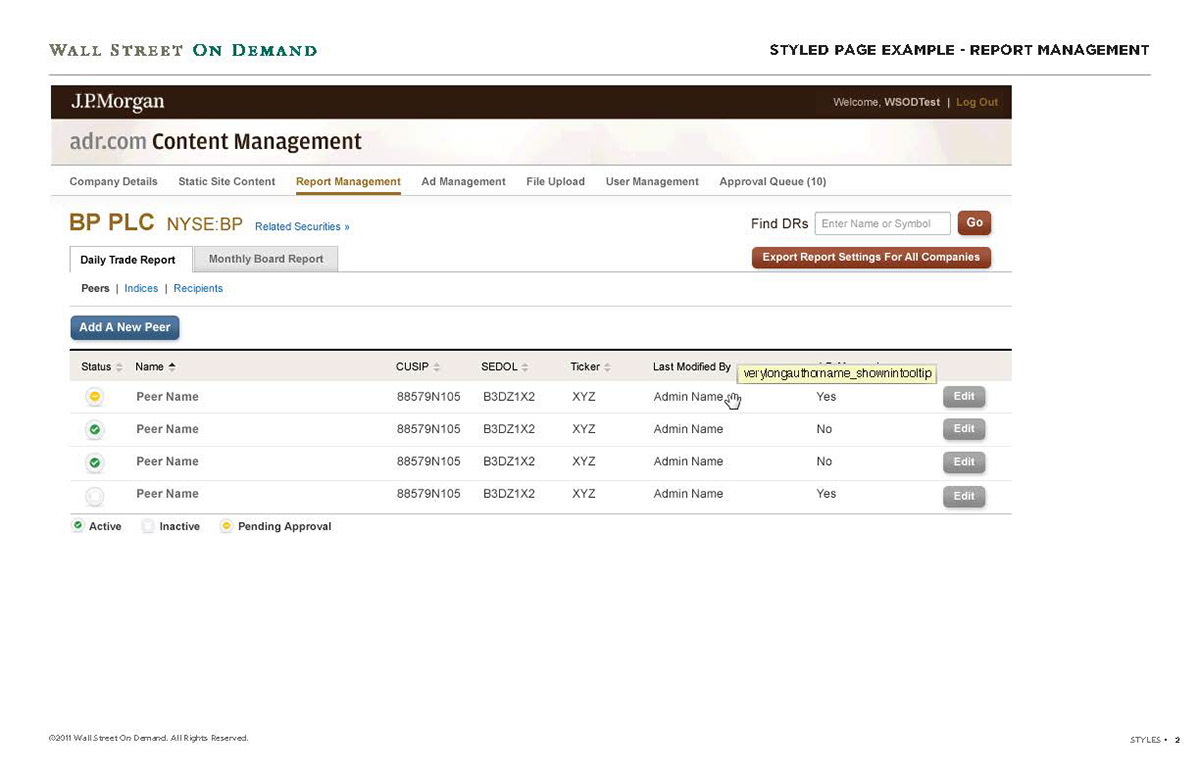
Task: Click the Go button next to Find DRs
Action: [974, 223]
